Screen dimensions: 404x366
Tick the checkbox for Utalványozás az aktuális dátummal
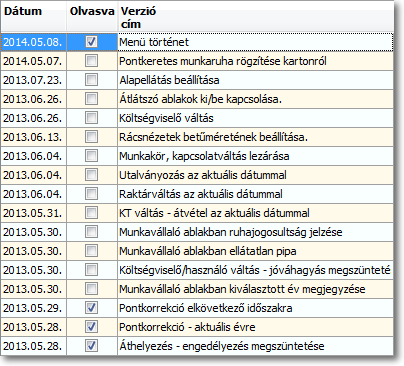click(x=91, y=175)
